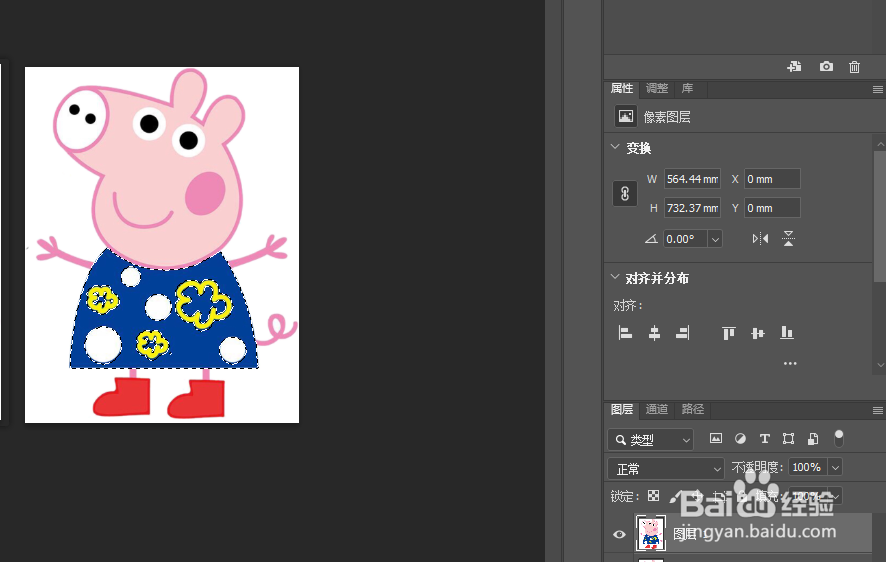Open the 图层 panel flyout menu

pyautogui.click(x=878, y=411)
